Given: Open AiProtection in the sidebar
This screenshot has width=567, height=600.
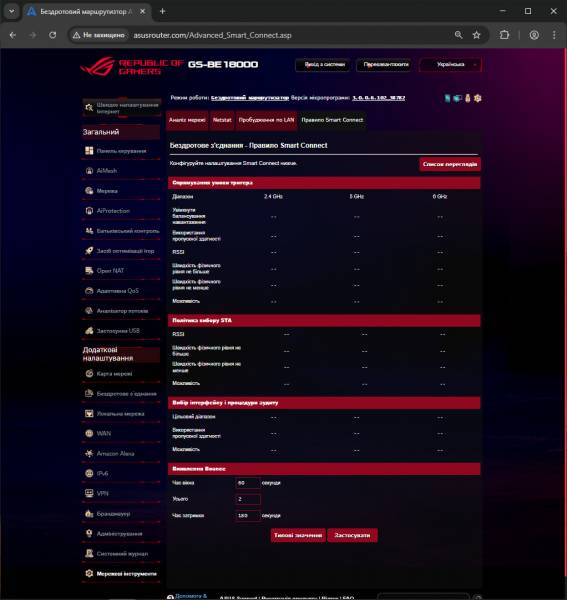Looking at the screenshot, I should [121, 211].
